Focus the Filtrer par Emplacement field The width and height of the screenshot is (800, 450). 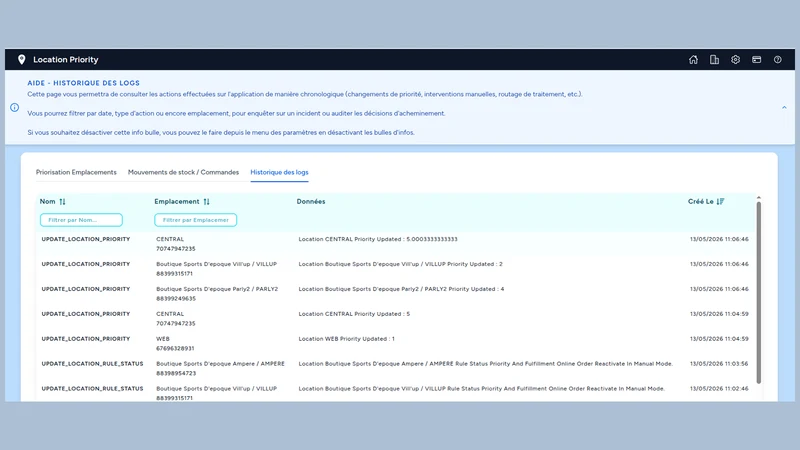[x=195, y=220]
